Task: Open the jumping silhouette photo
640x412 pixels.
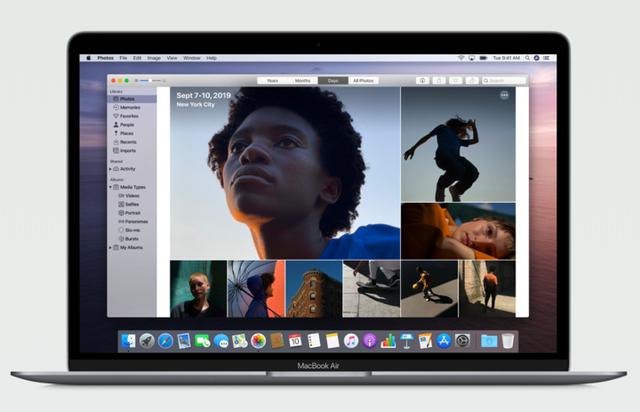Action: (x=458, y=145)
